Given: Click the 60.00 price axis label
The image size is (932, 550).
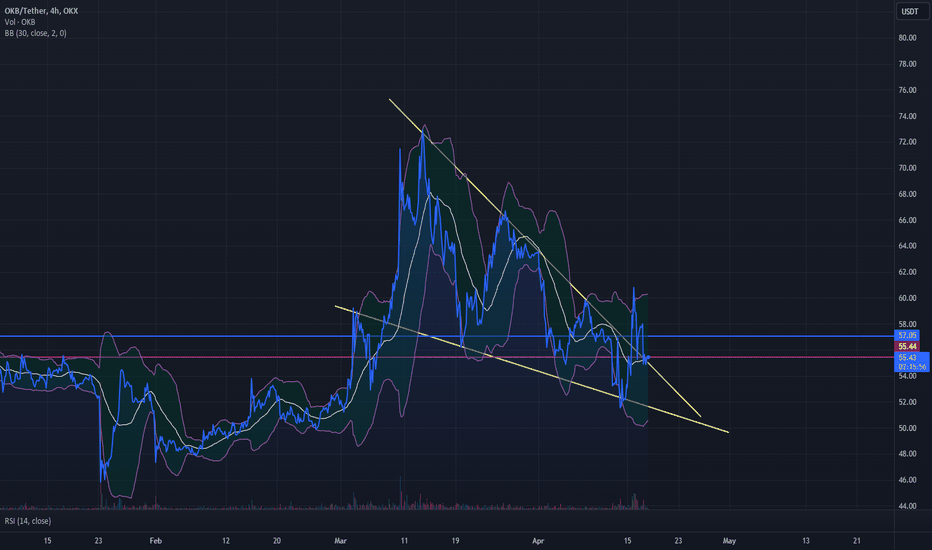Looking at the screenshot, I should (907, 298).
